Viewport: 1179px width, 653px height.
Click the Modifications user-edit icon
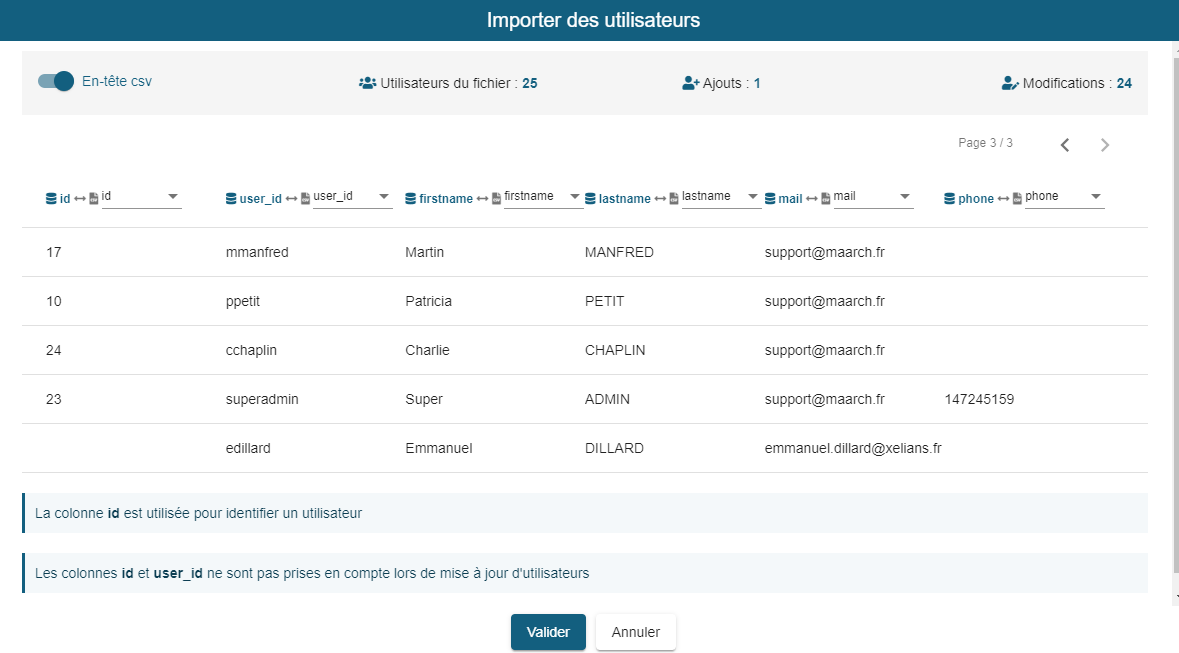click(1010, 84)
